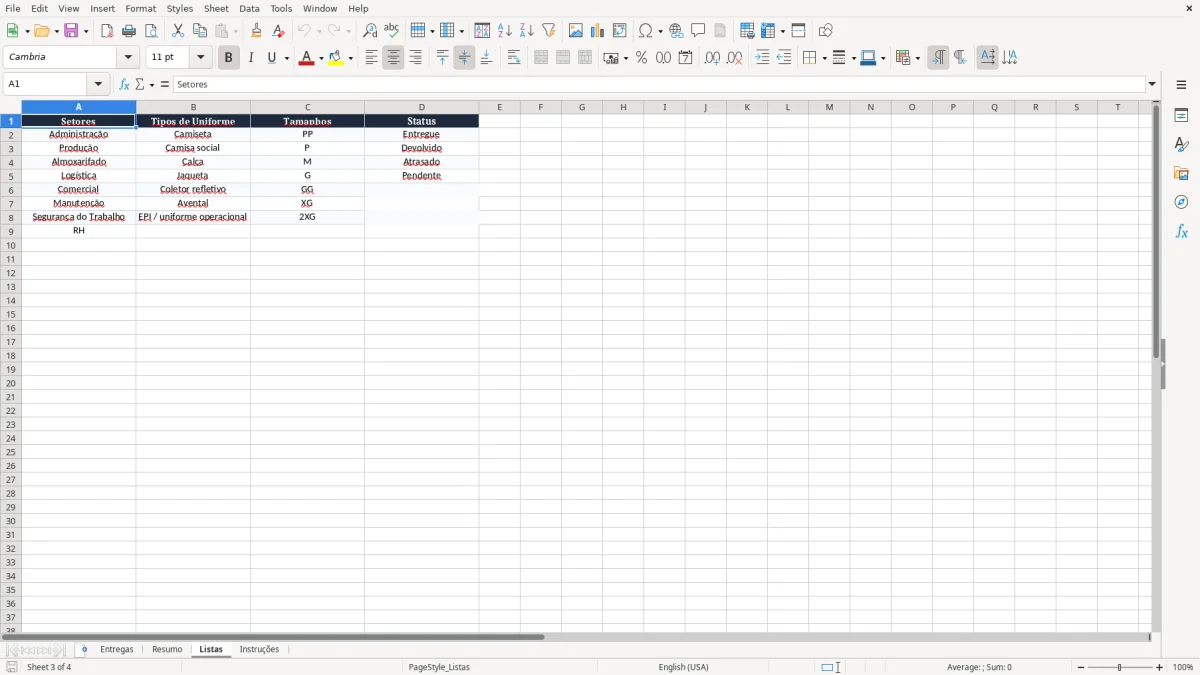Click the Cut scissors icon
The height and width of the screenshot is (675, 1200).
(178, 31)
